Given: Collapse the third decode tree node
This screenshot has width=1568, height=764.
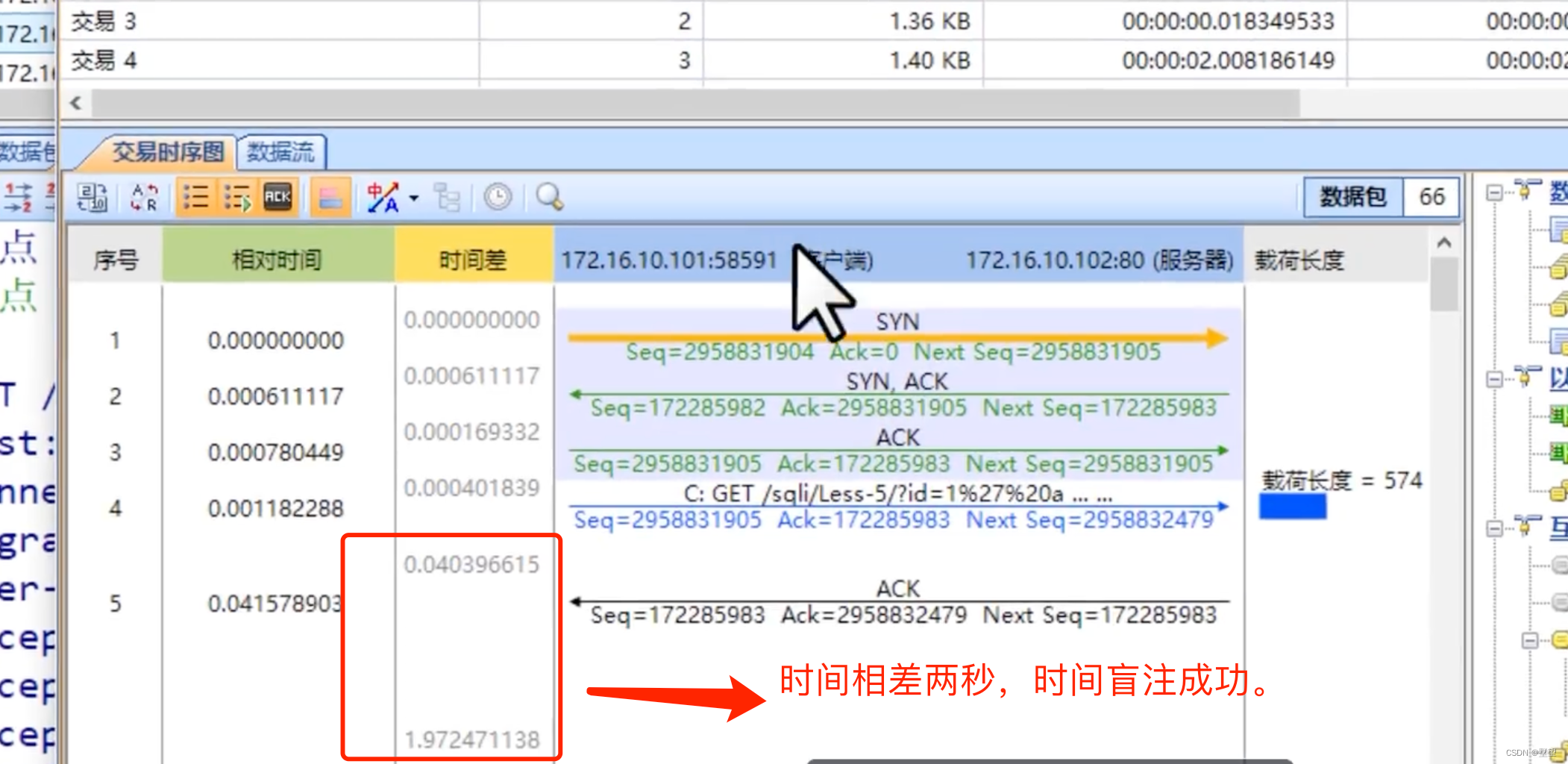Looking at the screenshot, I should pos(1494,529).
